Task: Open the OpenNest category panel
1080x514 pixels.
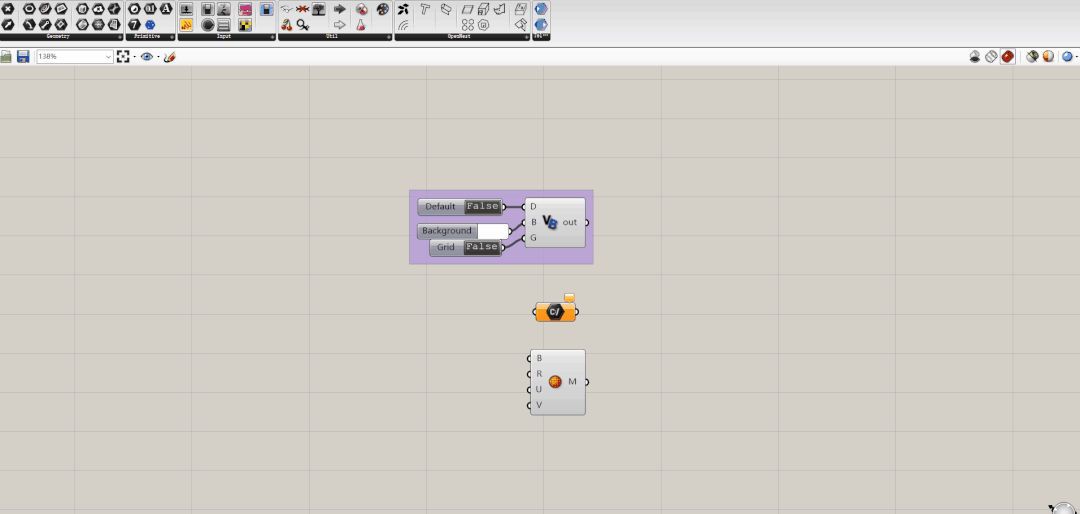Action: (x=461, y=37)
